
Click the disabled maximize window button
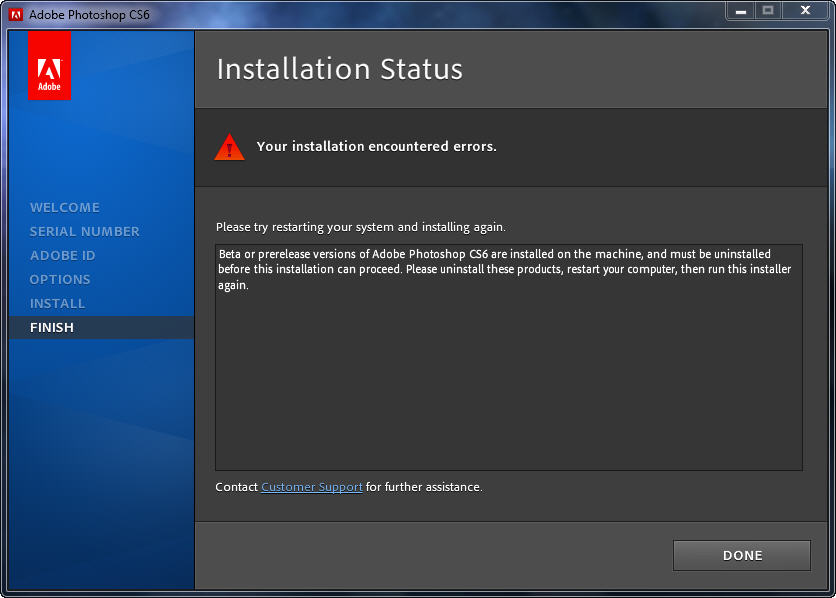coord(768,11)
